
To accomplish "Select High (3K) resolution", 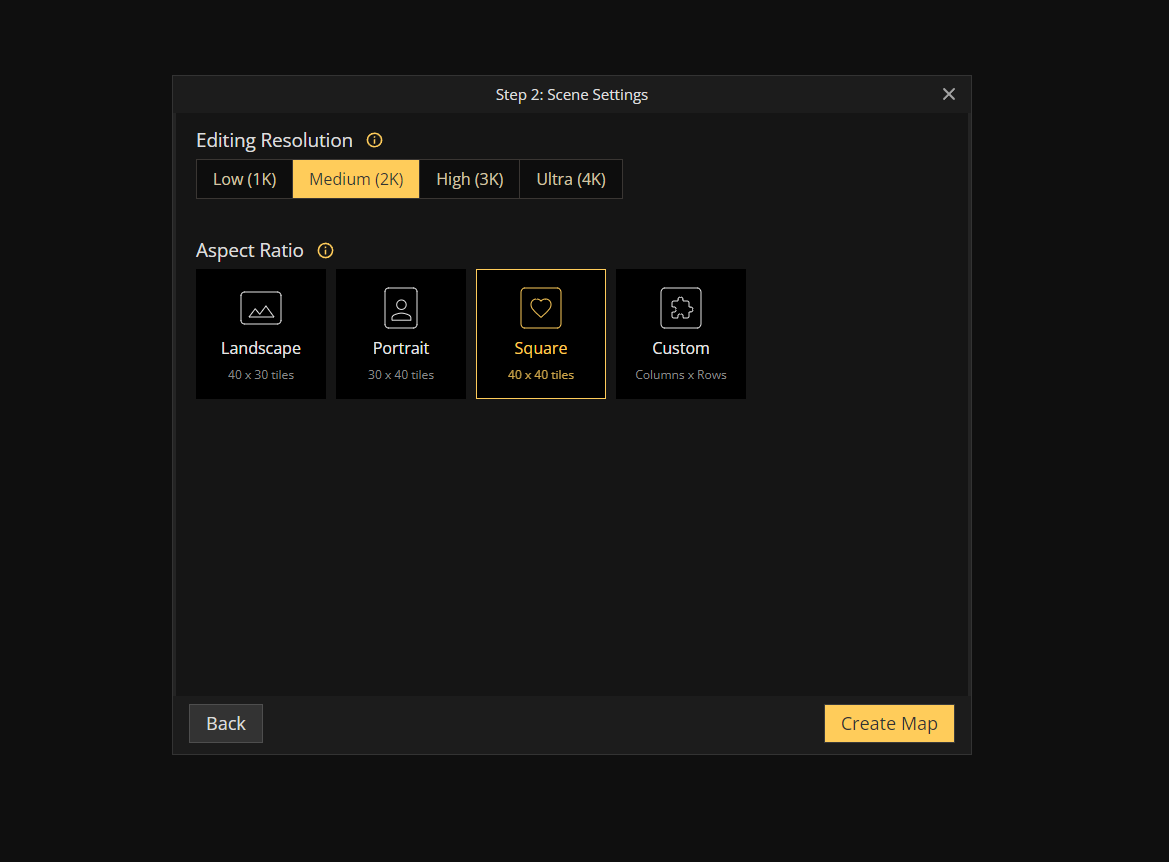I will point(469,179).
